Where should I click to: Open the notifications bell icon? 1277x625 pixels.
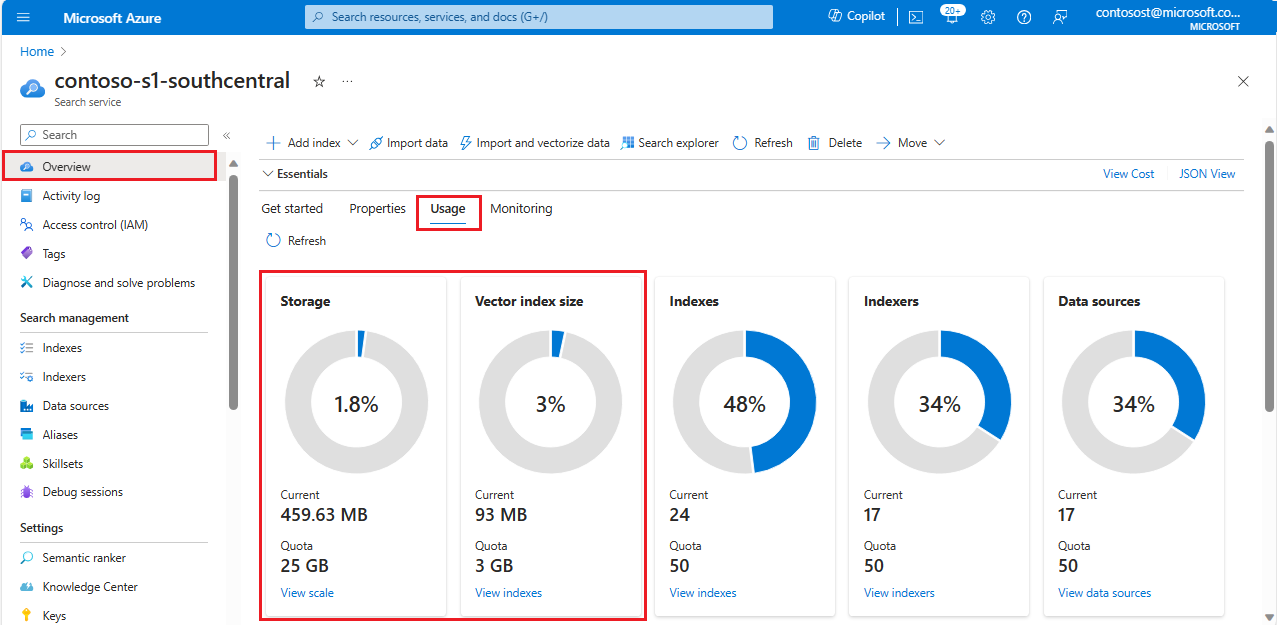[951, 17]
